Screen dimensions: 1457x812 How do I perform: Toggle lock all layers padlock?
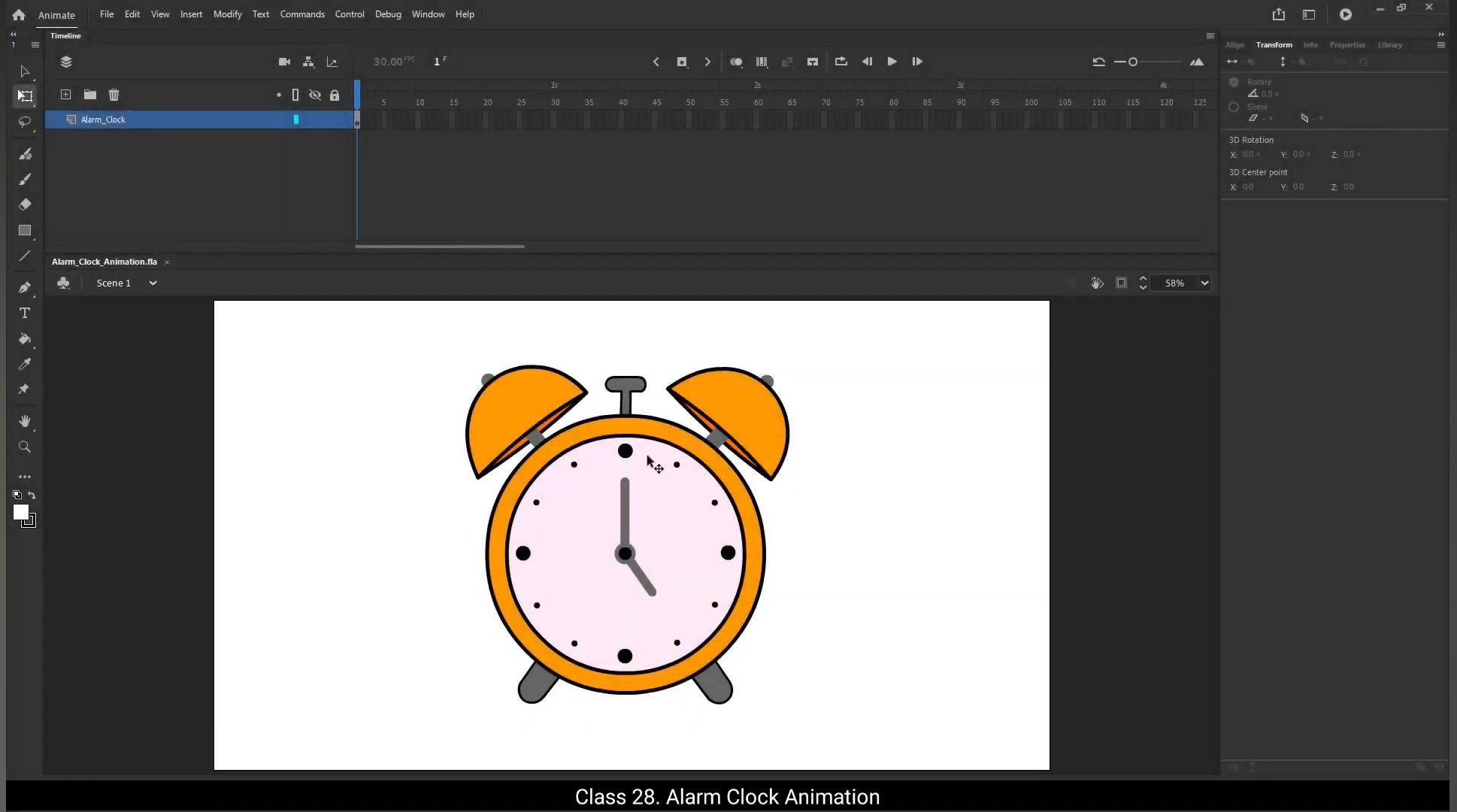335,95
